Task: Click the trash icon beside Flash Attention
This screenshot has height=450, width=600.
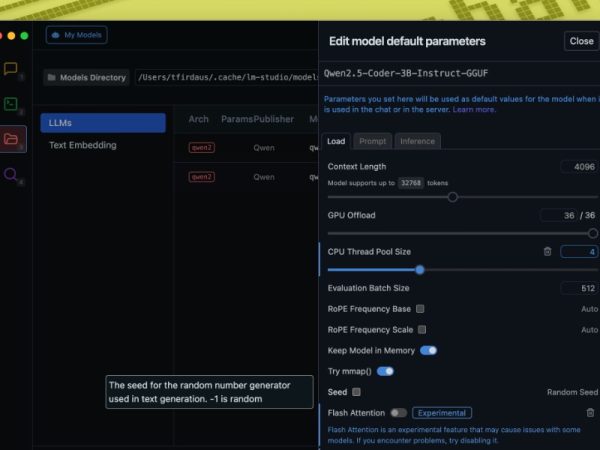Action: [x=590, y=412]
